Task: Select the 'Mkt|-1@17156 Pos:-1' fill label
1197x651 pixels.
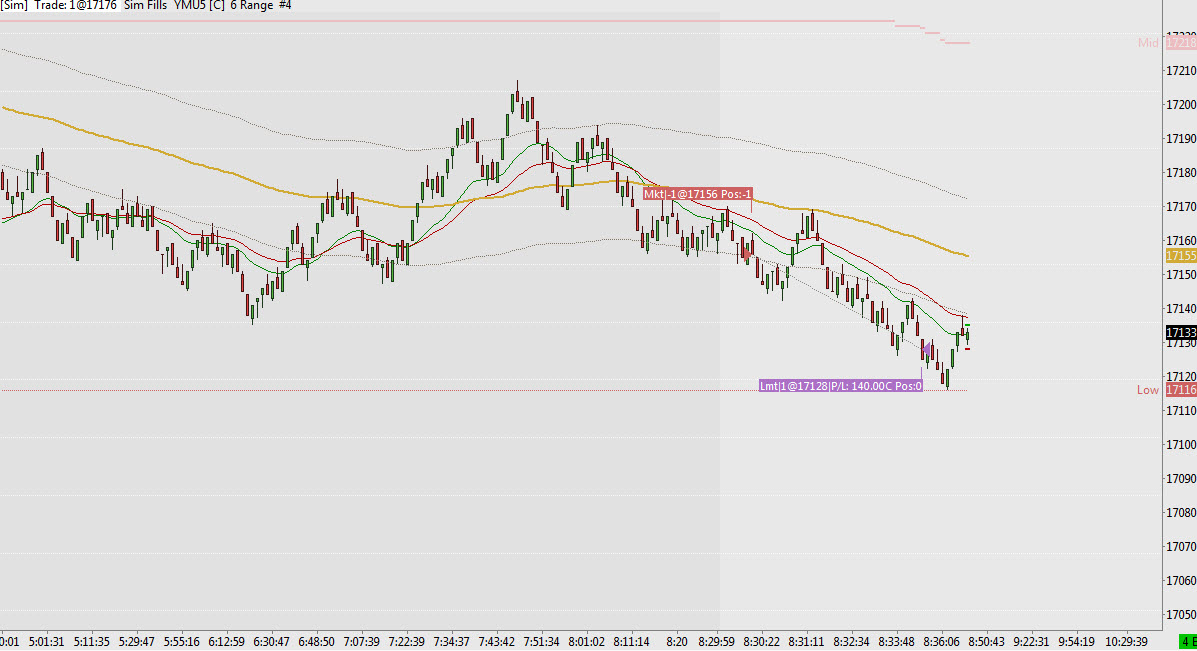Action: [698, 195]
